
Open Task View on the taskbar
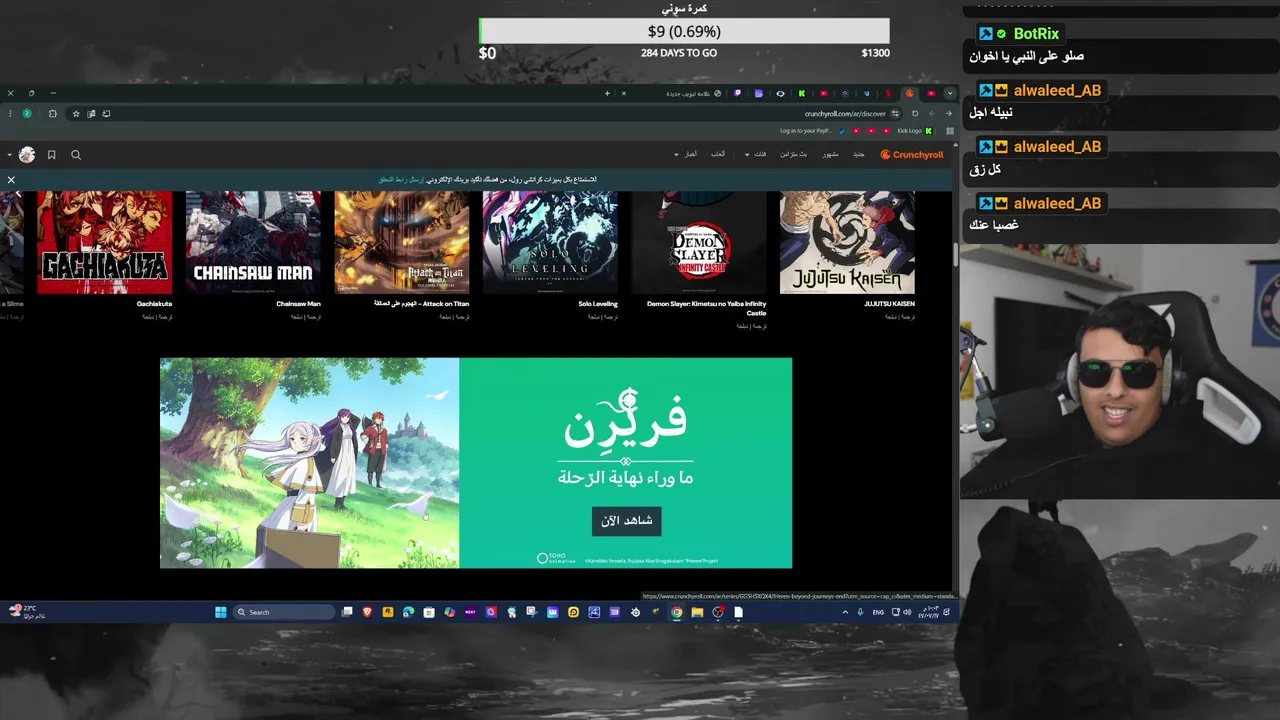(x=347, y=612)
